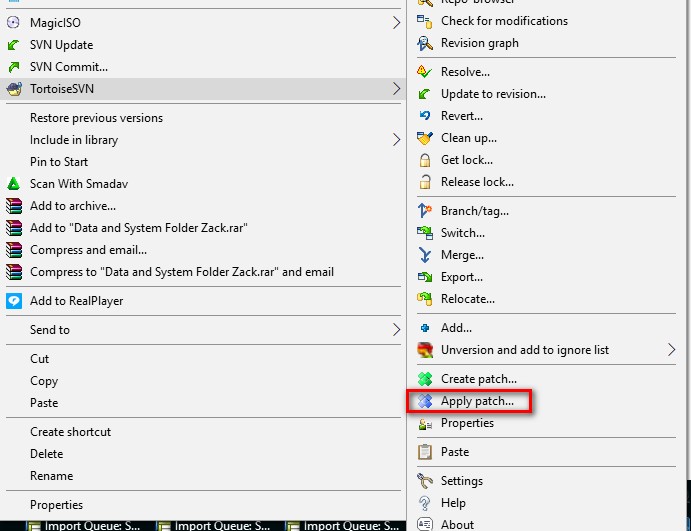Expand the MagicISO submenu arrow
Image resolution: width=691 pixels, height=531 pixels.
tap(396, 22)
